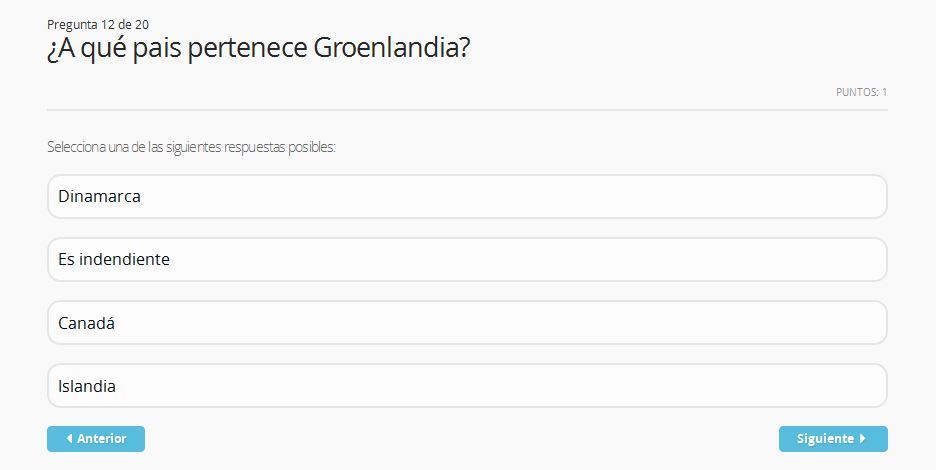Click the "Selecciona una de las siguientes" instruction text
The image size is (936, 470).
click(130, 147)
